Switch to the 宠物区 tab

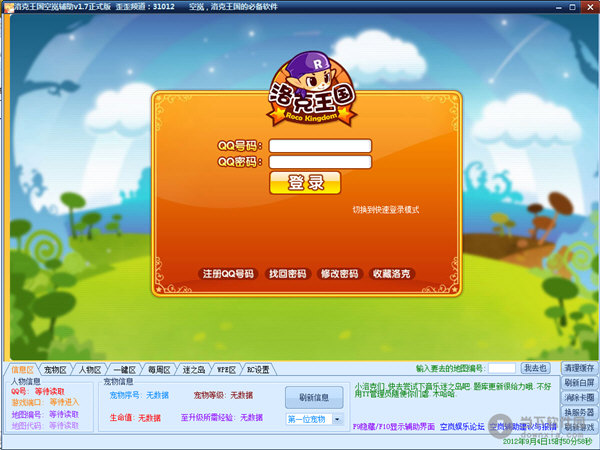pyautogui.click(x=55, y=369)
